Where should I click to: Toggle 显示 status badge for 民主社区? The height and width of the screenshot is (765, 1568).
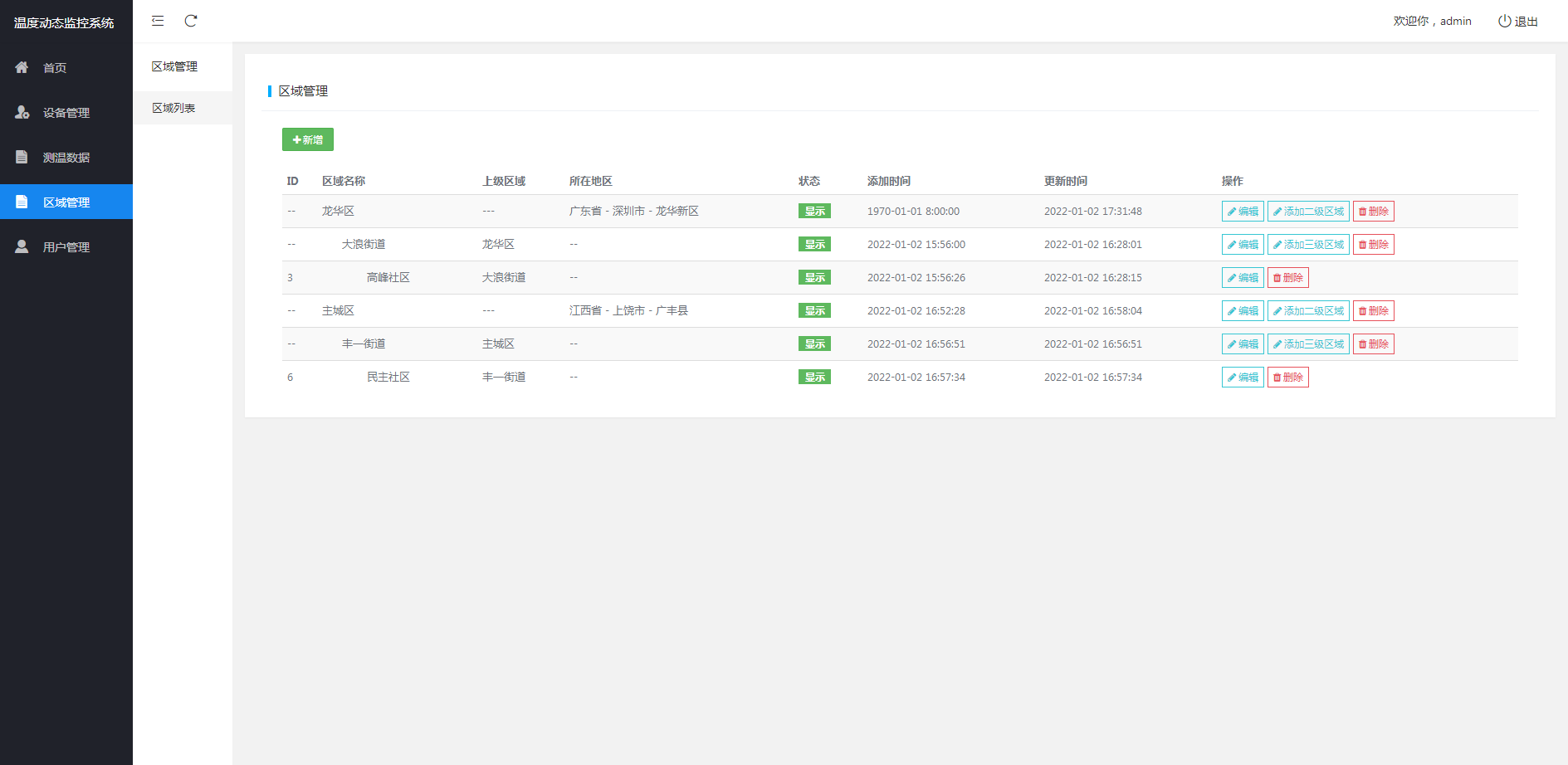coord(814,378)
